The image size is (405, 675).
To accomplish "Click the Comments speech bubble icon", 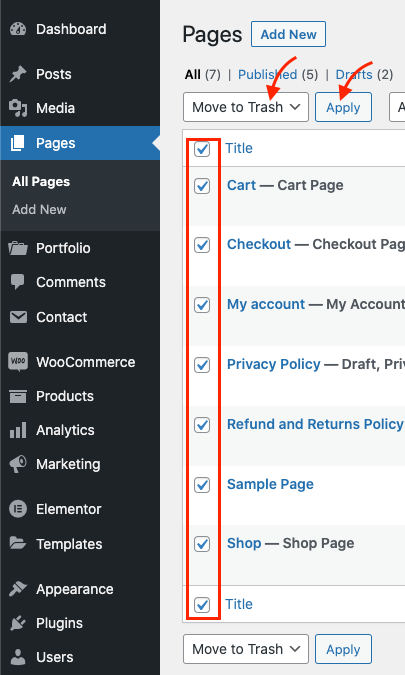I will point(18,282).
